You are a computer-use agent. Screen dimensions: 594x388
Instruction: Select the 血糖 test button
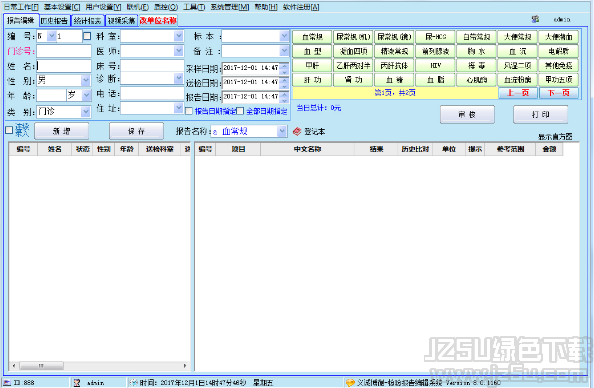click(x=394, y=80)
